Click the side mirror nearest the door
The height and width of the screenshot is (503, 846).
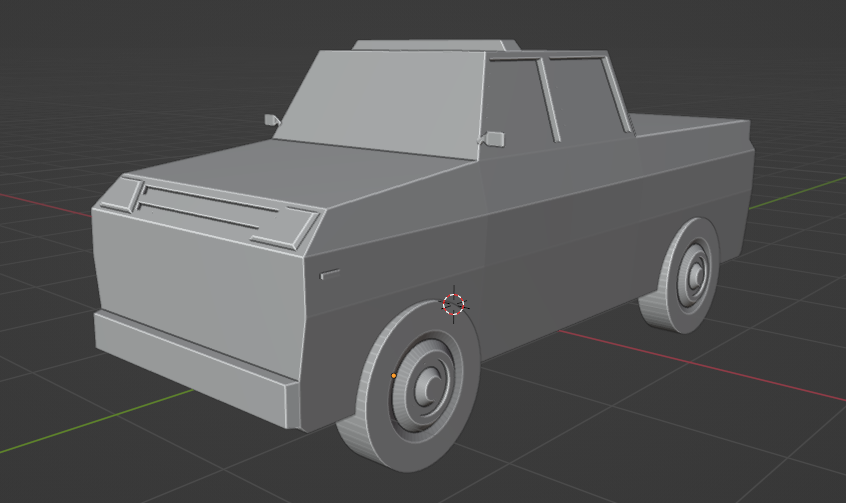[493, 139]
